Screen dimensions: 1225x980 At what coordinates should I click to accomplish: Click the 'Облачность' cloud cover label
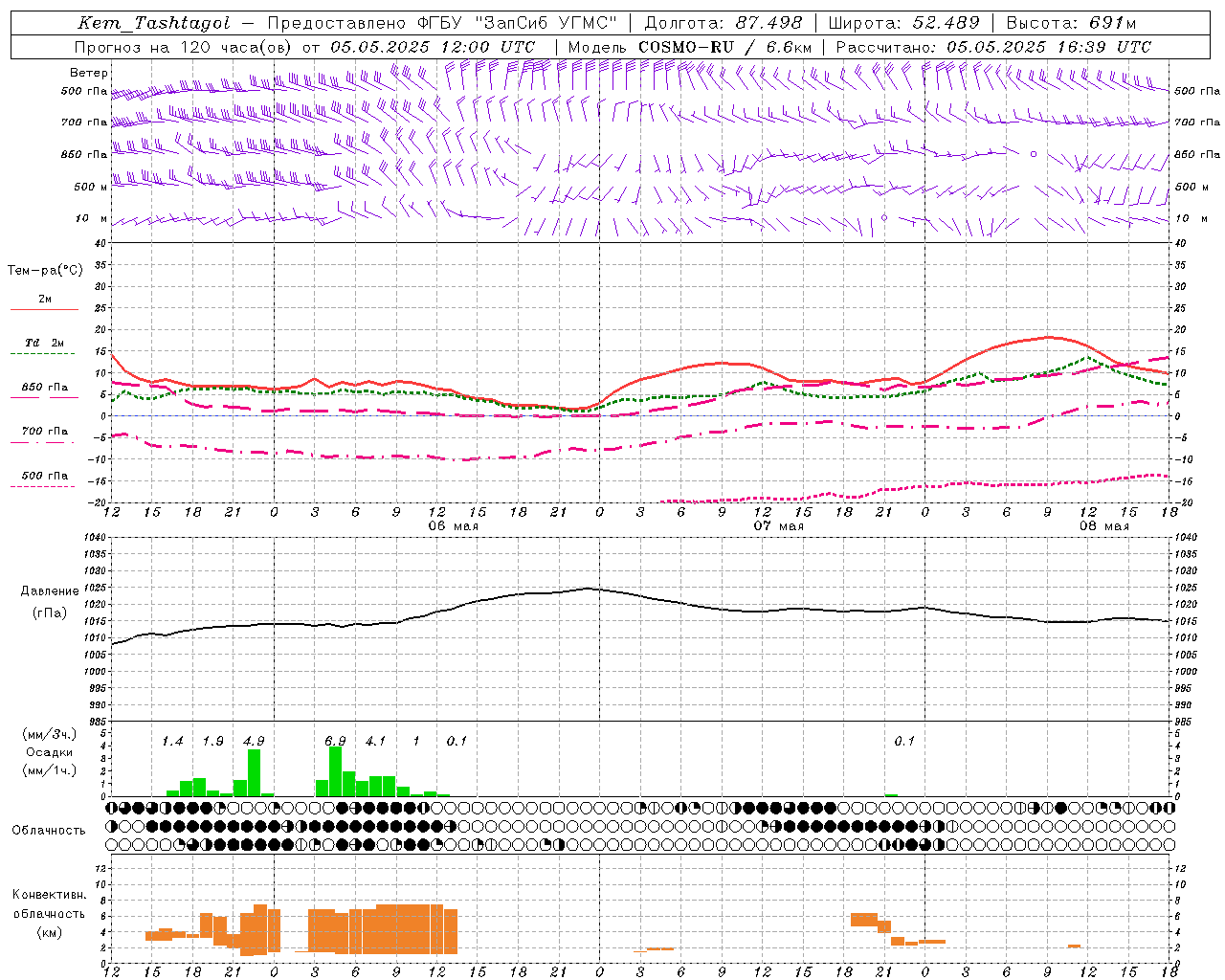click(x=49, y=831)
